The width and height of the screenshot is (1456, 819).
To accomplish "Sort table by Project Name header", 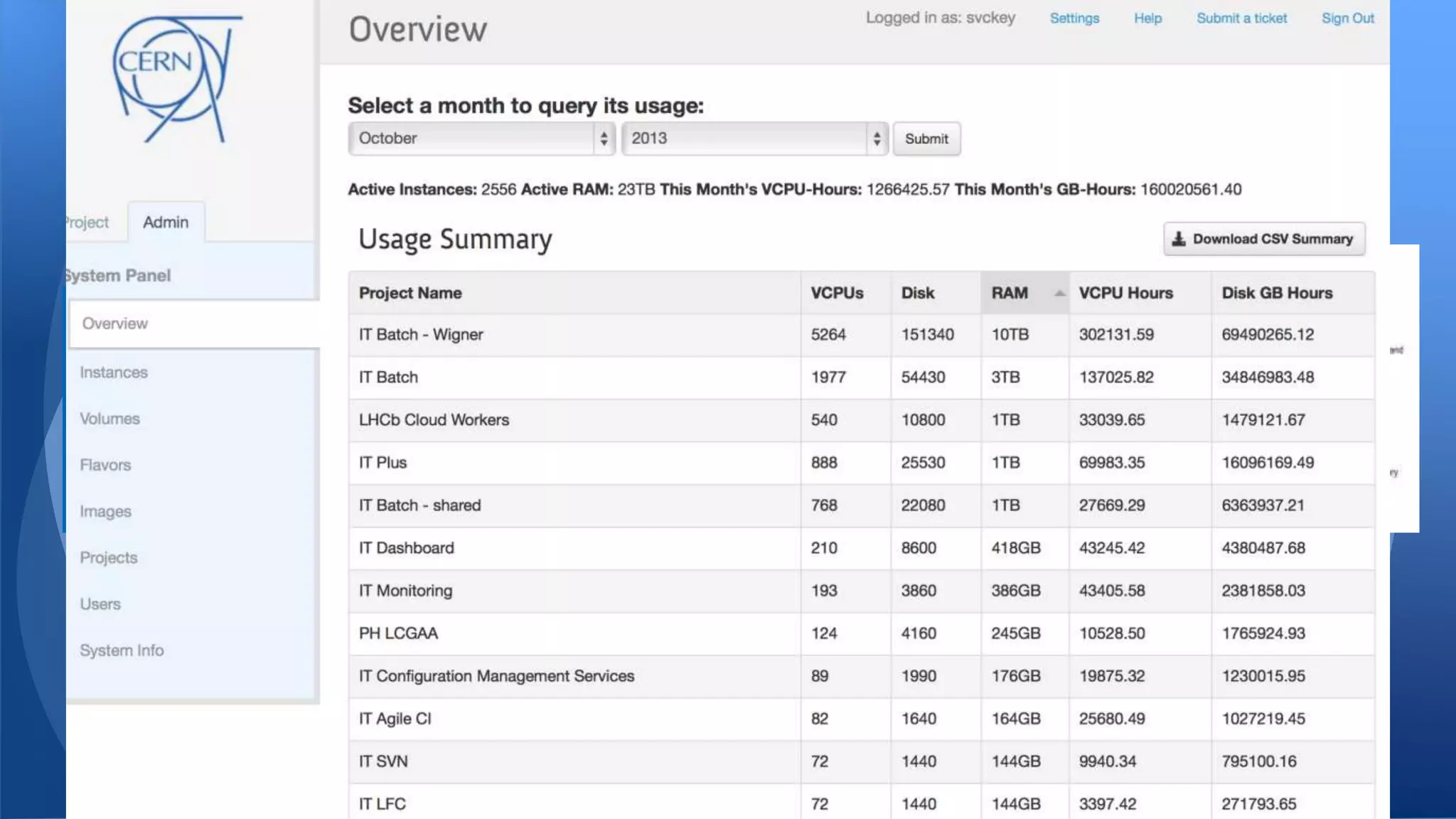I will tap(410, 293).
